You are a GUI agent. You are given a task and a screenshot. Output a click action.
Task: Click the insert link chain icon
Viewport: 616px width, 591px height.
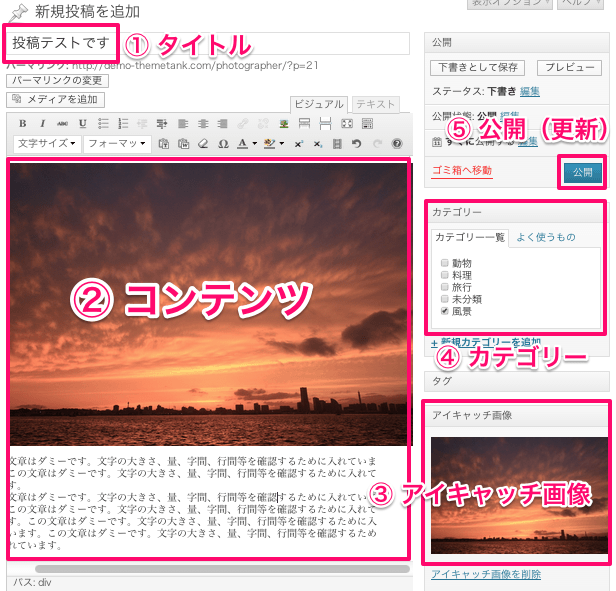tap(242, 124)
